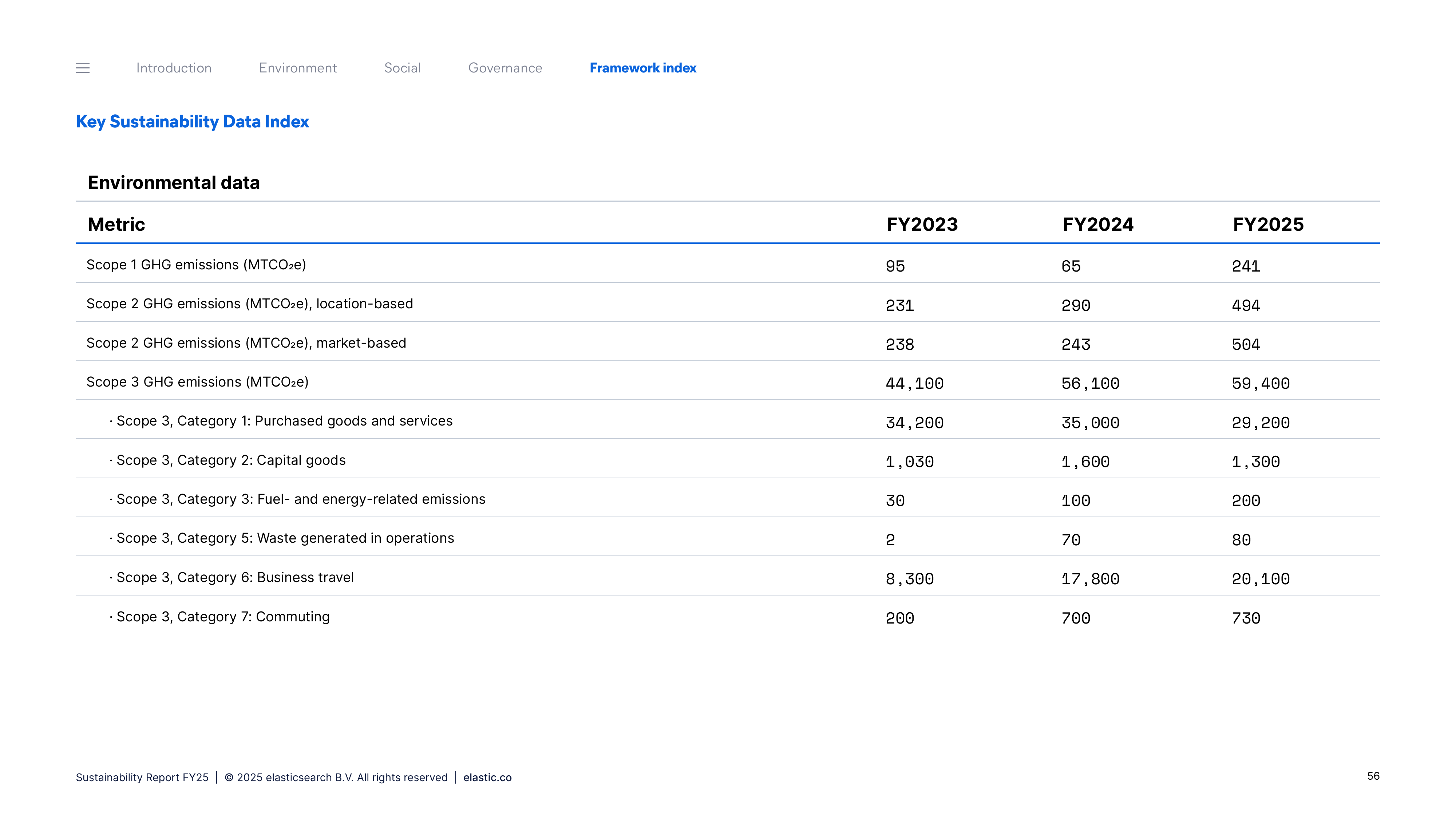
Task: Select the FY2023 column header
Action: pyautogui.click(x=922, y=224)
